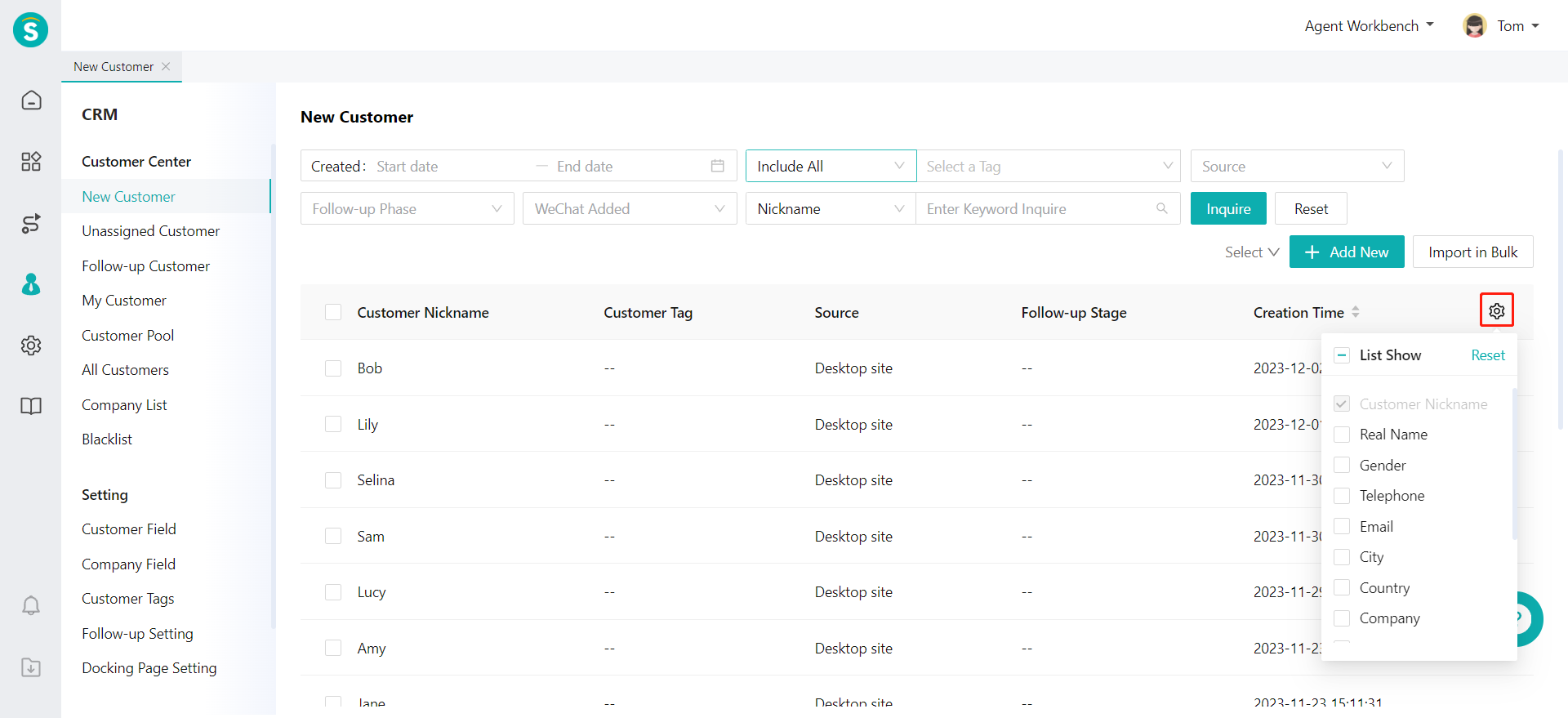Open the settings gear in left rail

pyautogui.click(x=31, y=346)
